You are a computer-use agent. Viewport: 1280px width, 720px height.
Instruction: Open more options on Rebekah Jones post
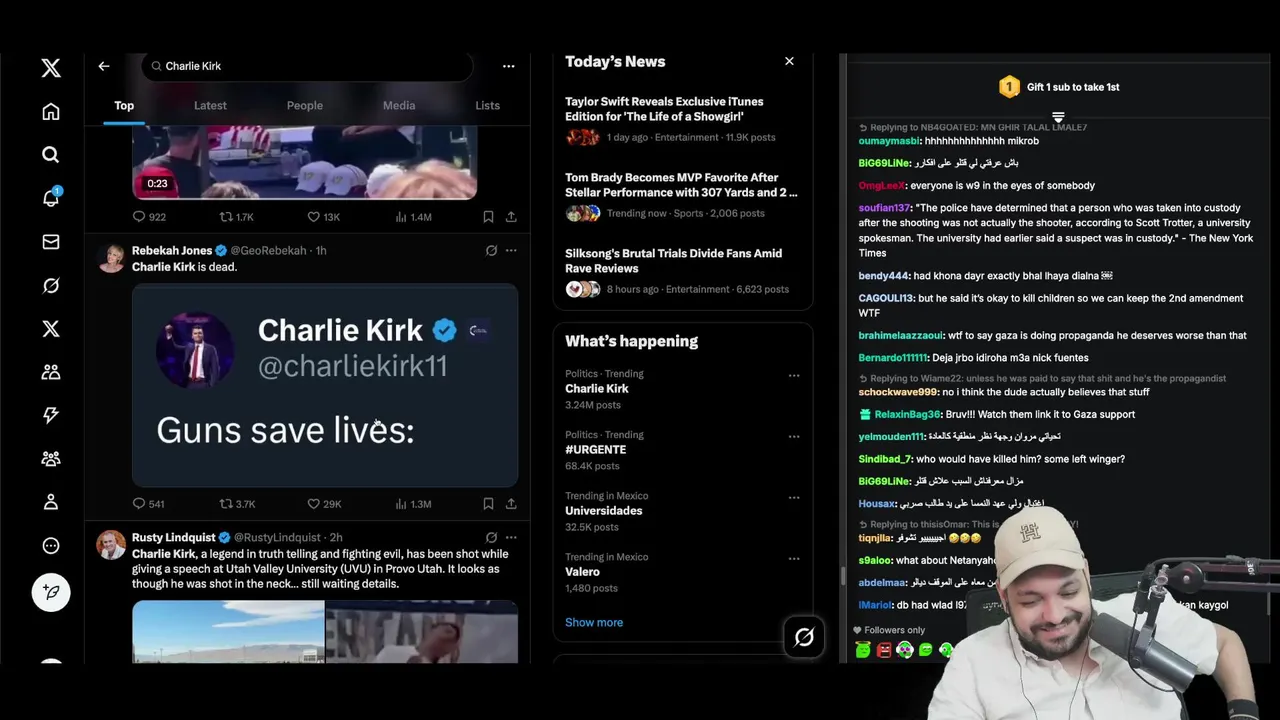pos(511,251)
